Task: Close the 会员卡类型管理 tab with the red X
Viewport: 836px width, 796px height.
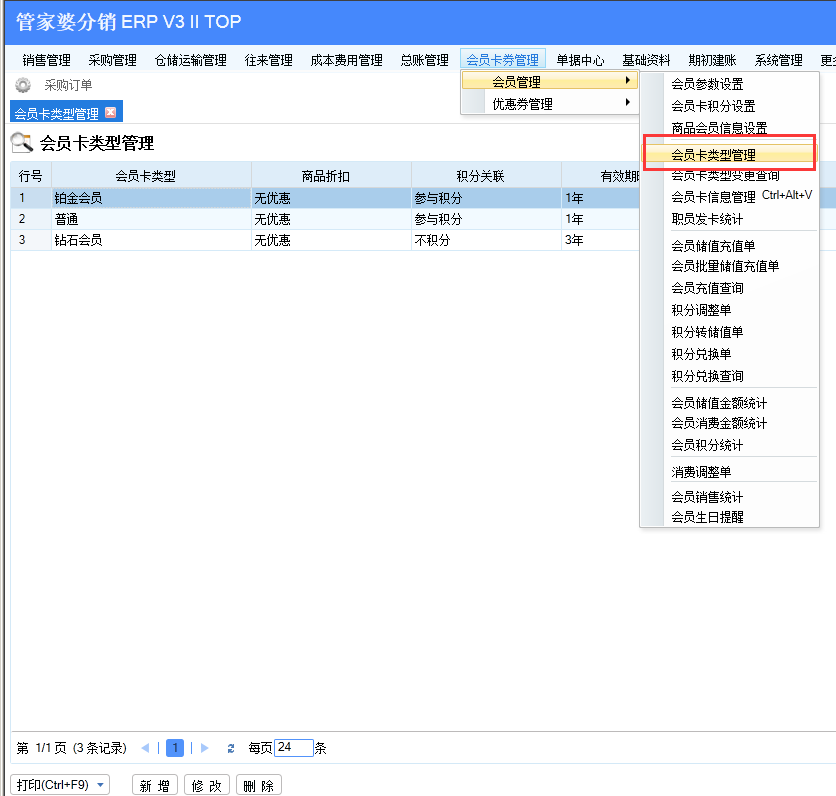Action: pos(110,113)
